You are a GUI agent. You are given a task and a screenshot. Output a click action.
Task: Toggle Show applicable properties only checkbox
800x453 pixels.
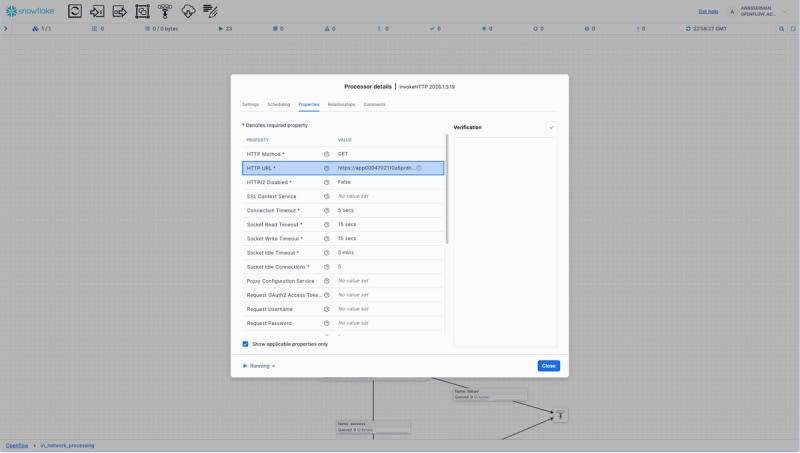(x=246, y=344)
